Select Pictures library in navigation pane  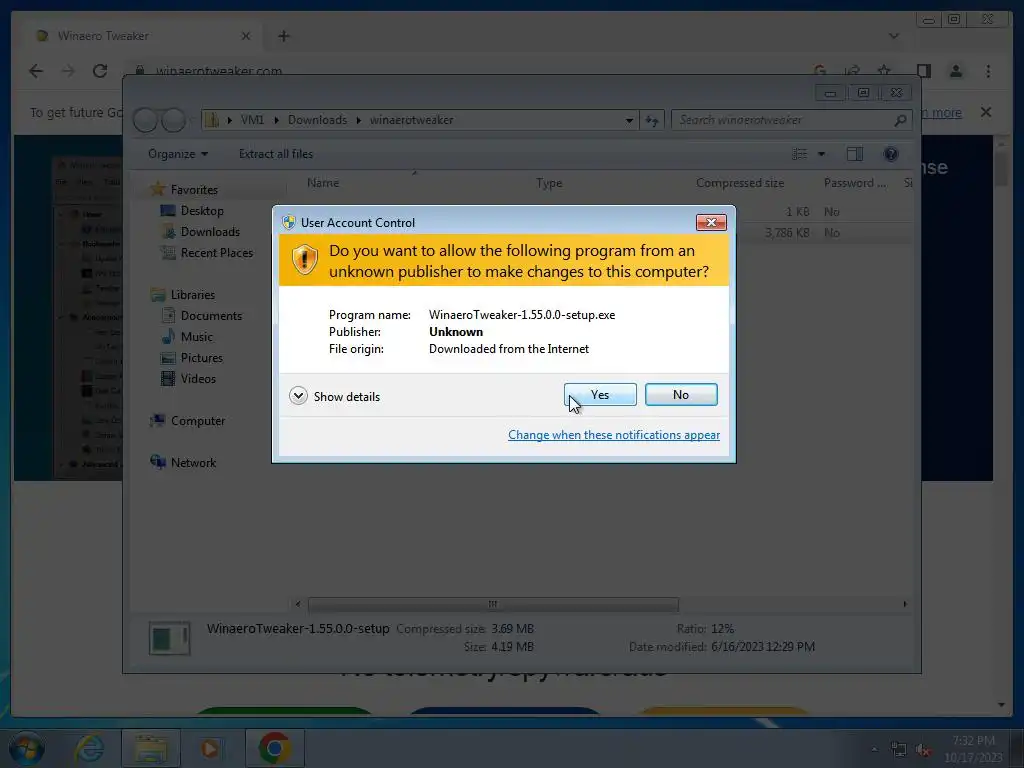(202, 358)
